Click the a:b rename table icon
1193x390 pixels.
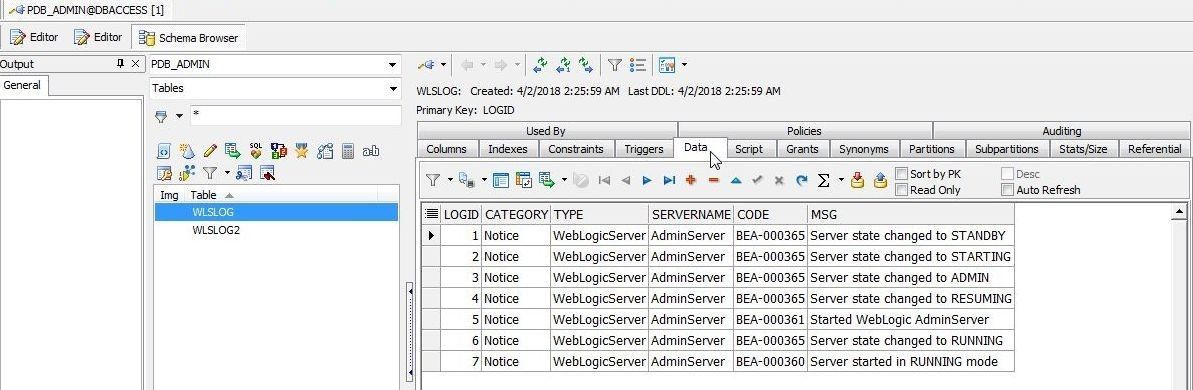(371, 151)
